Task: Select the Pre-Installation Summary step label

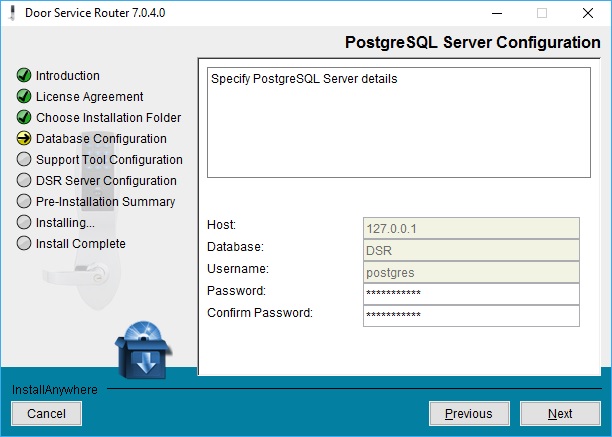Action: (x=105, y=202)
